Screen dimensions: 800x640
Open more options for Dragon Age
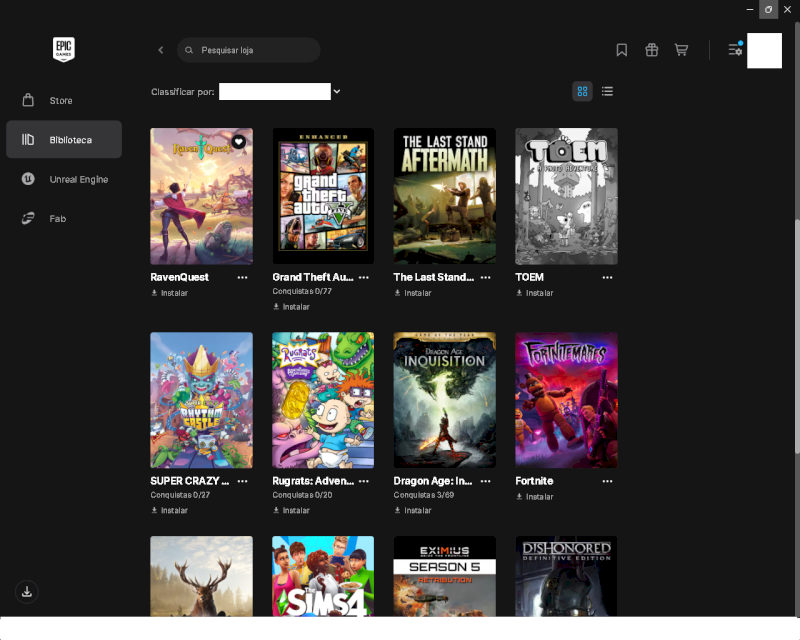(486, 481)
